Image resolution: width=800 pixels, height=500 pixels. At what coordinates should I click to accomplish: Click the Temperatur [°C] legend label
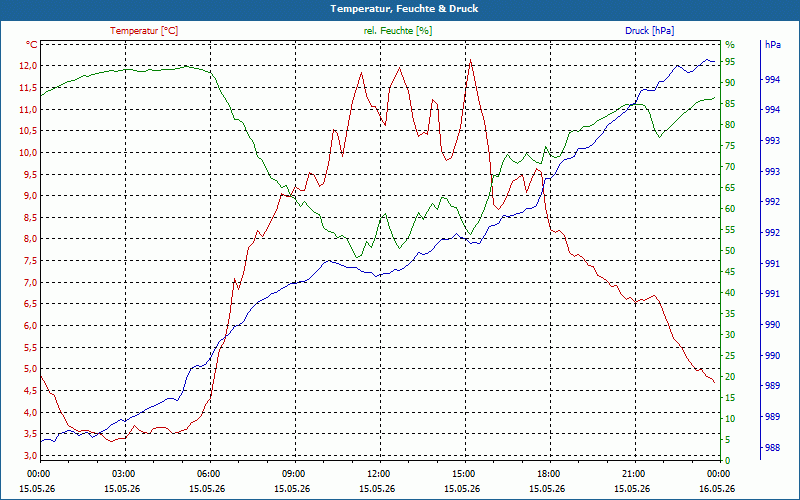(x=144, y=31)
